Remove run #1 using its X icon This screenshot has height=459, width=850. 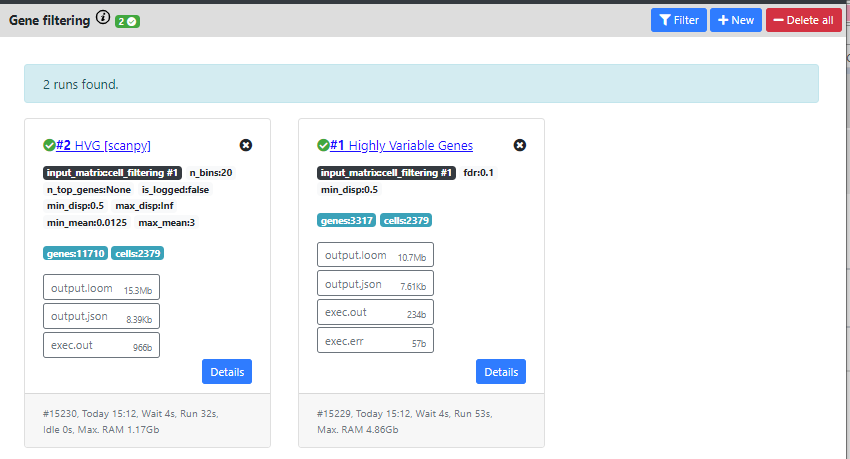pyautogui.click(x=520, y=145)
